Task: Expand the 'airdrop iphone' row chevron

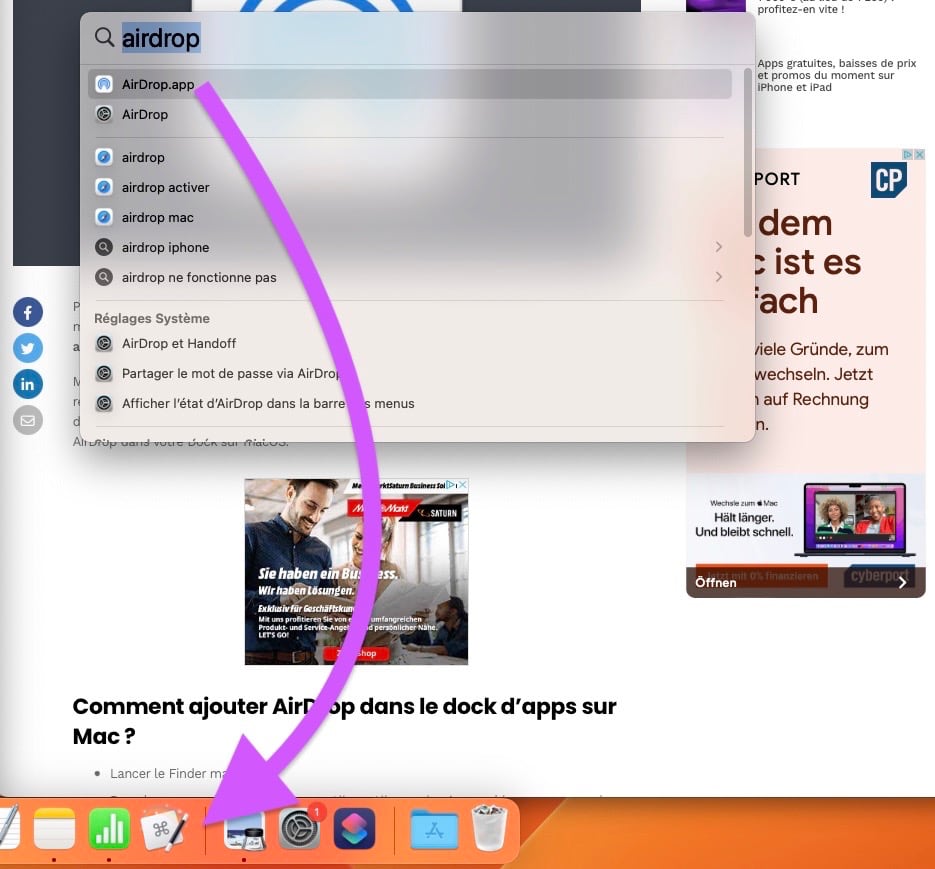Action: tap(719, 247)
